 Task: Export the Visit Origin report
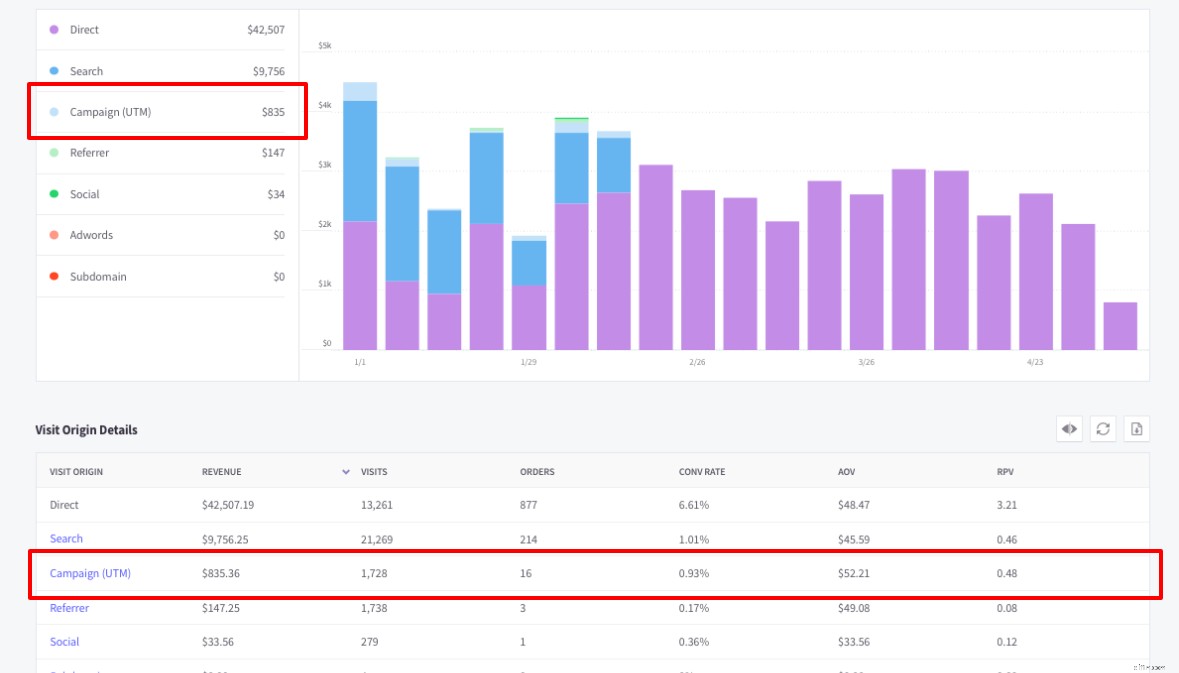click(1135, 428)
